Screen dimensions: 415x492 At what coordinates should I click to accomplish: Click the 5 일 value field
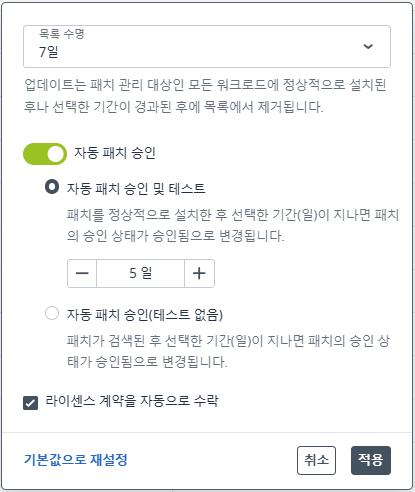(x=140, y=273)
